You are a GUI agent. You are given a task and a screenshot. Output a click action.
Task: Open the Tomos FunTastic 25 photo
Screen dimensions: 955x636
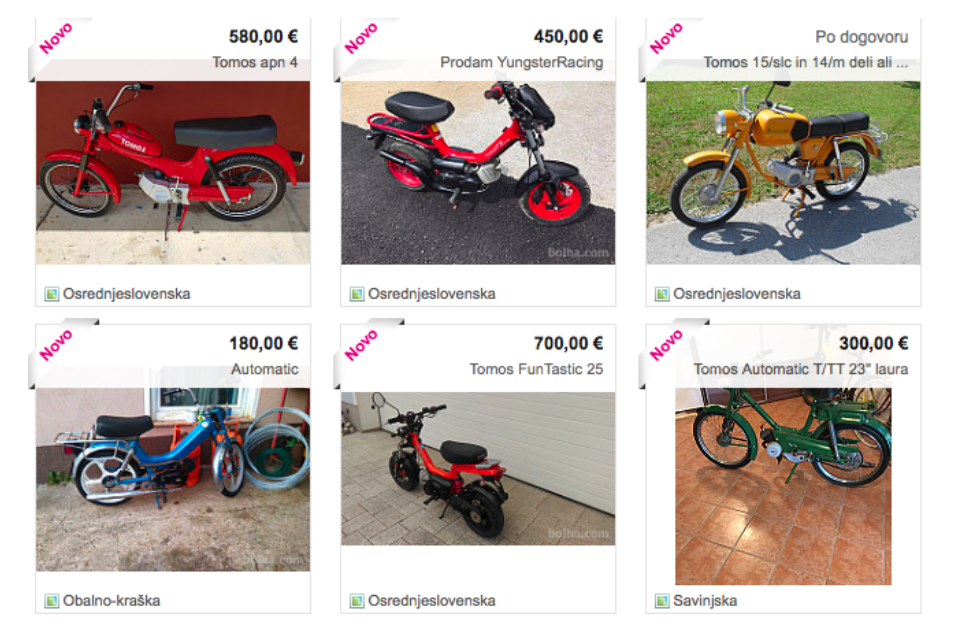(478, 468)
